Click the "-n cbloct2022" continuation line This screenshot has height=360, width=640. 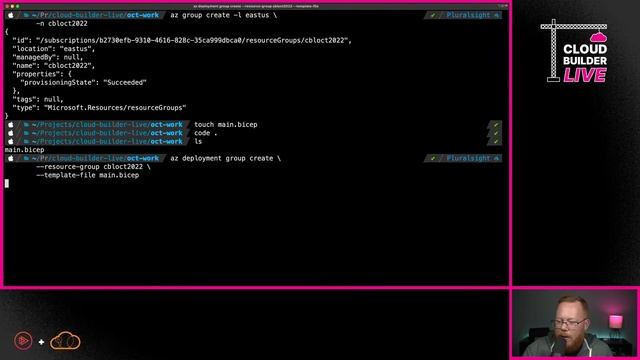click(62, 24)
